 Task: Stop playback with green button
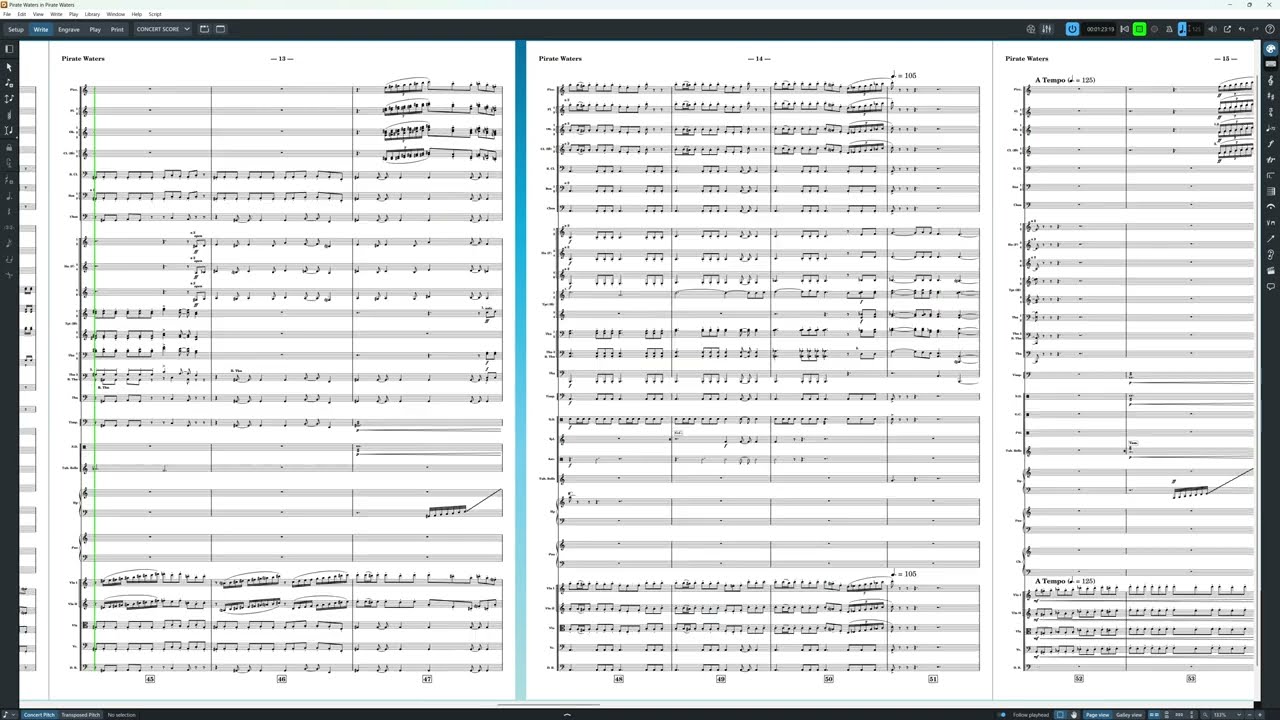(x=1139, y=29)
